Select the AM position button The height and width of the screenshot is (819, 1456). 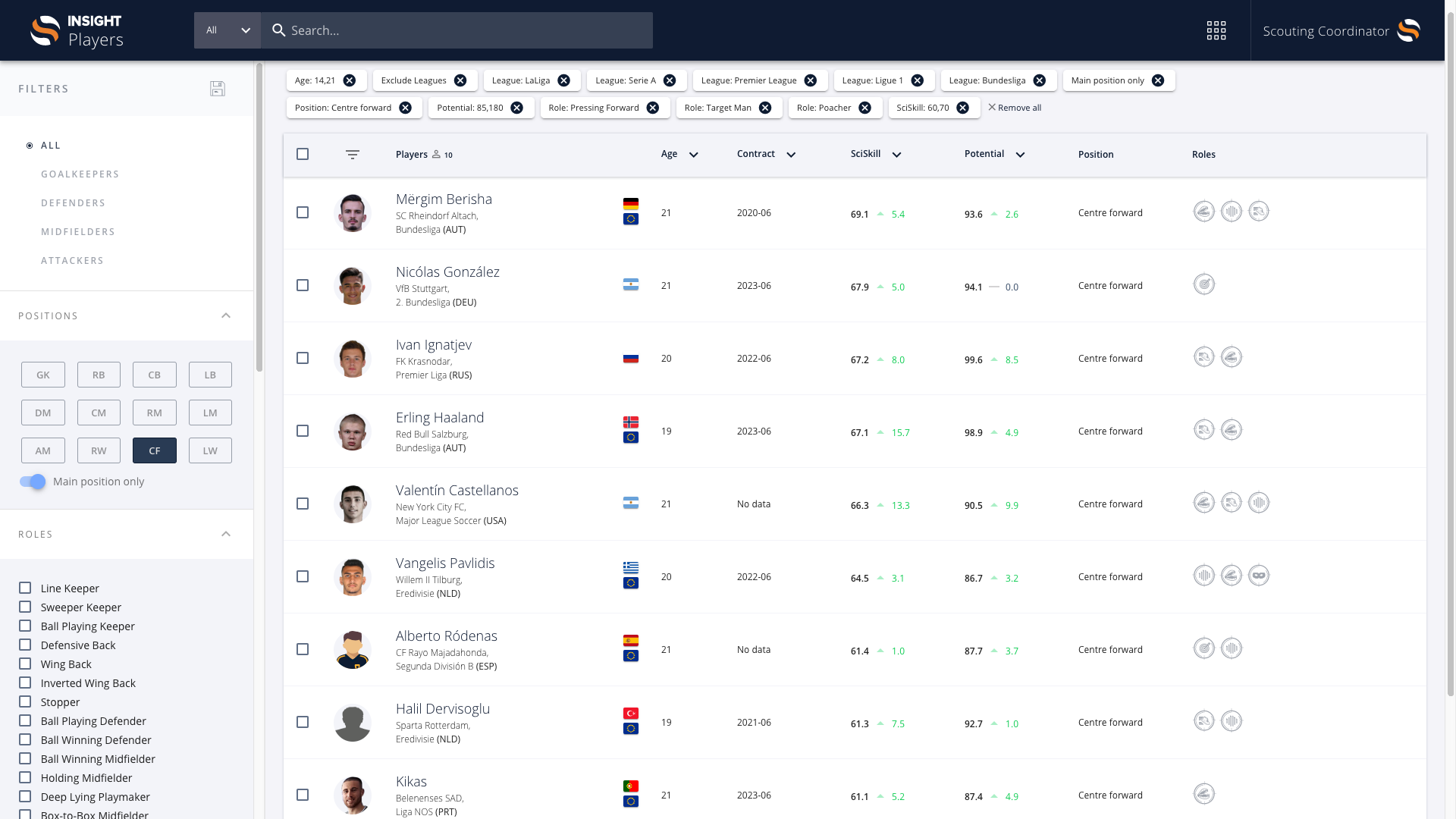coord(43,450)
